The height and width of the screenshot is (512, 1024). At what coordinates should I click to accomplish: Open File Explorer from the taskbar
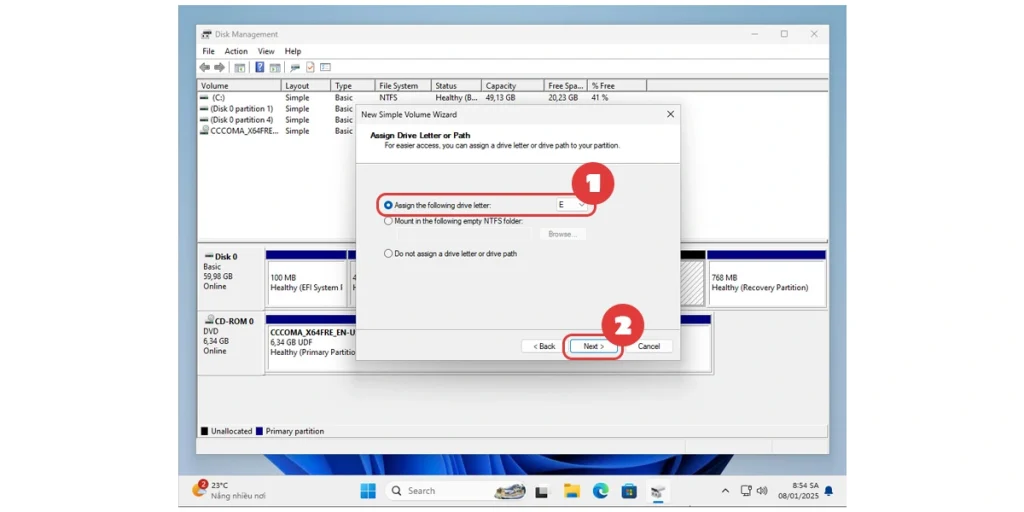[571, 491]
